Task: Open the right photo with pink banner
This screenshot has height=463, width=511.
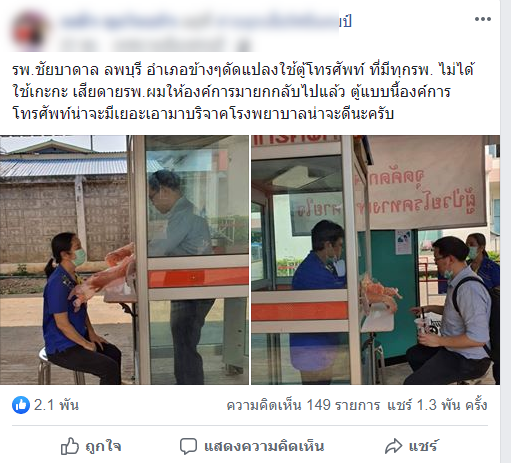Action: coord(375,260)
